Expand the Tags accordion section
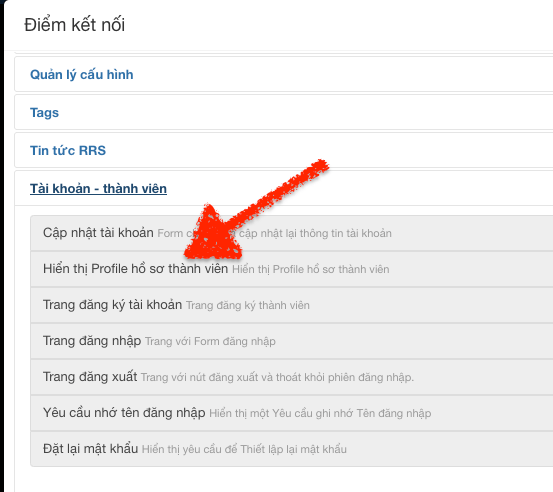Viewport: 553px width, 492px height. pos(44,113)
